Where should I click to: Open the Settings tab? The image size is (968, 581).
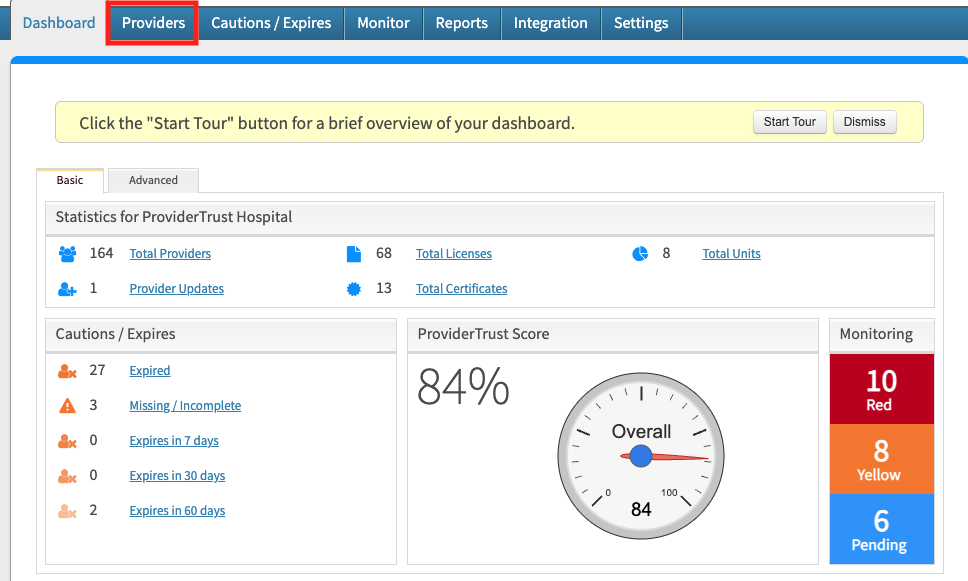[641, 23]
